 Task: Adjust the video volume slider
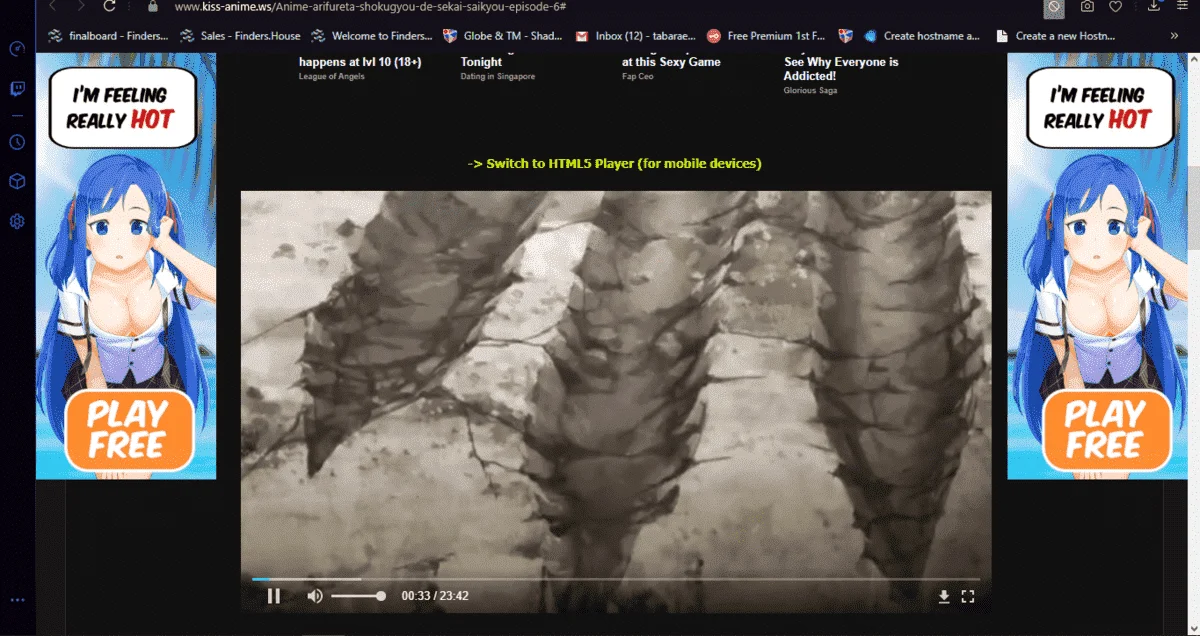[x=358, y=596]
